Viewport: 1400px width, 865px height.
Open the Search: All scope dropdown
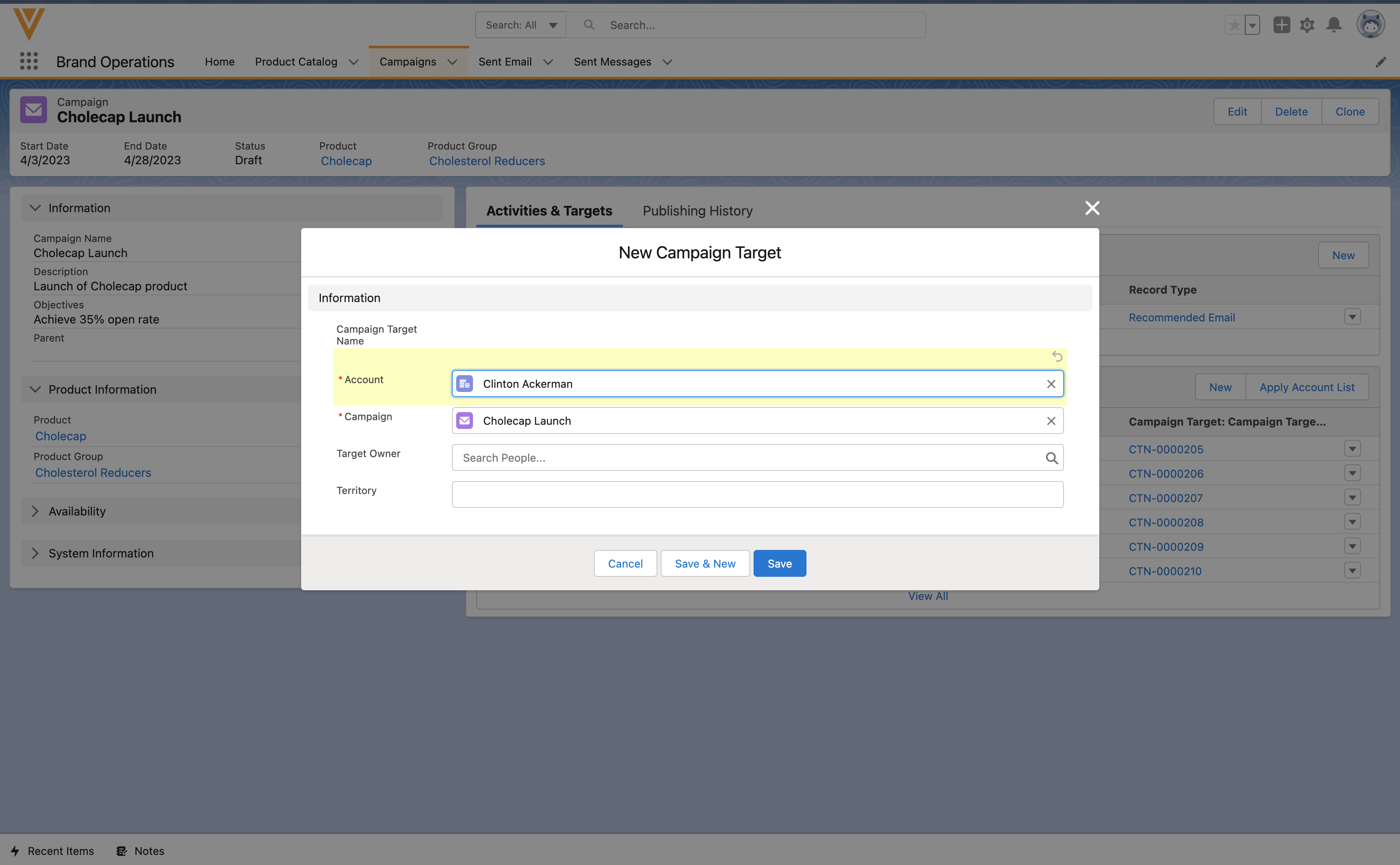point(520,25)
